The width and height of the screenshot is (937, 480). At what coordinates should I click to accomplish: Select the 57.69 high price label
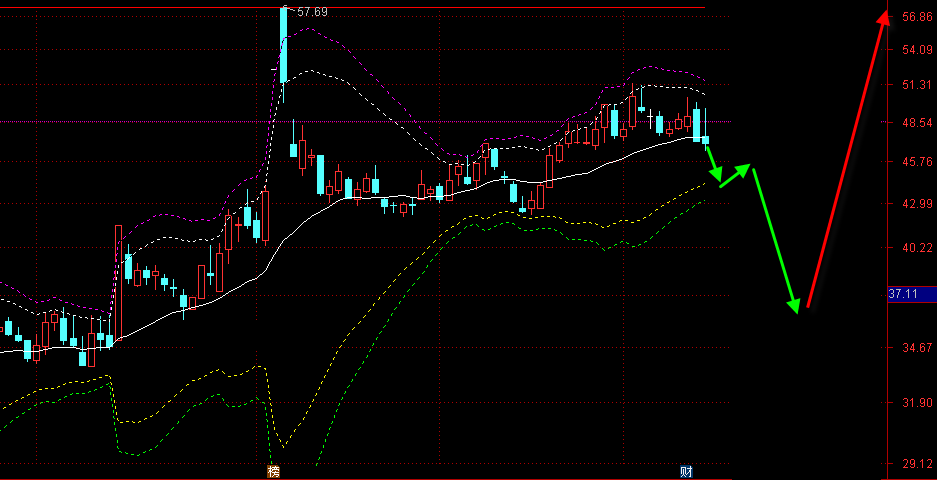(312, 11)
